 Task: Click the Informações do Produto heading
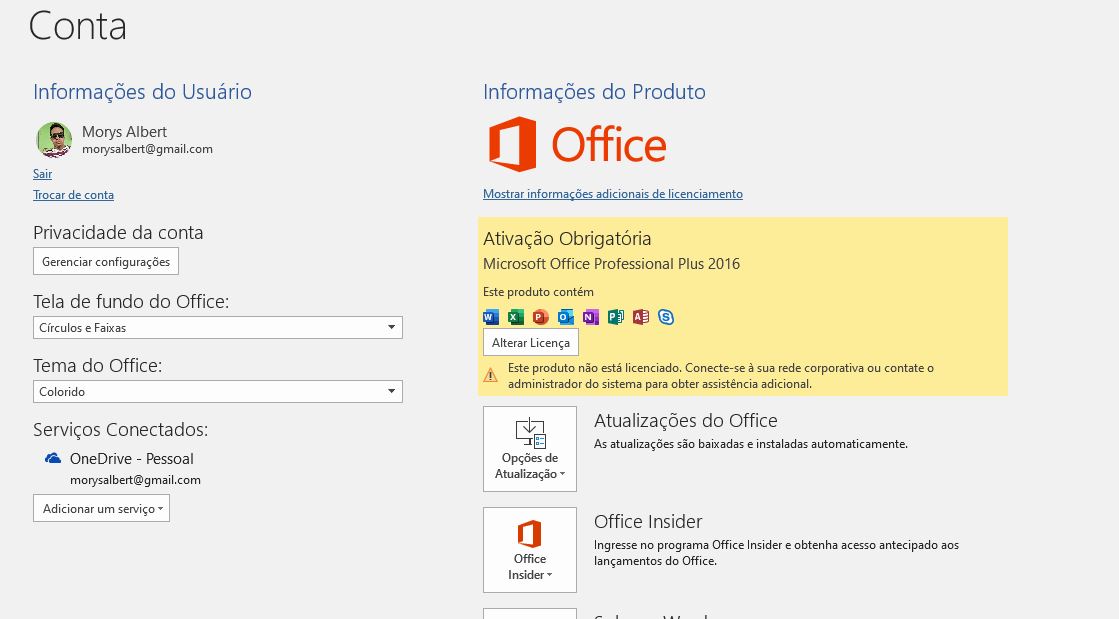594,91
